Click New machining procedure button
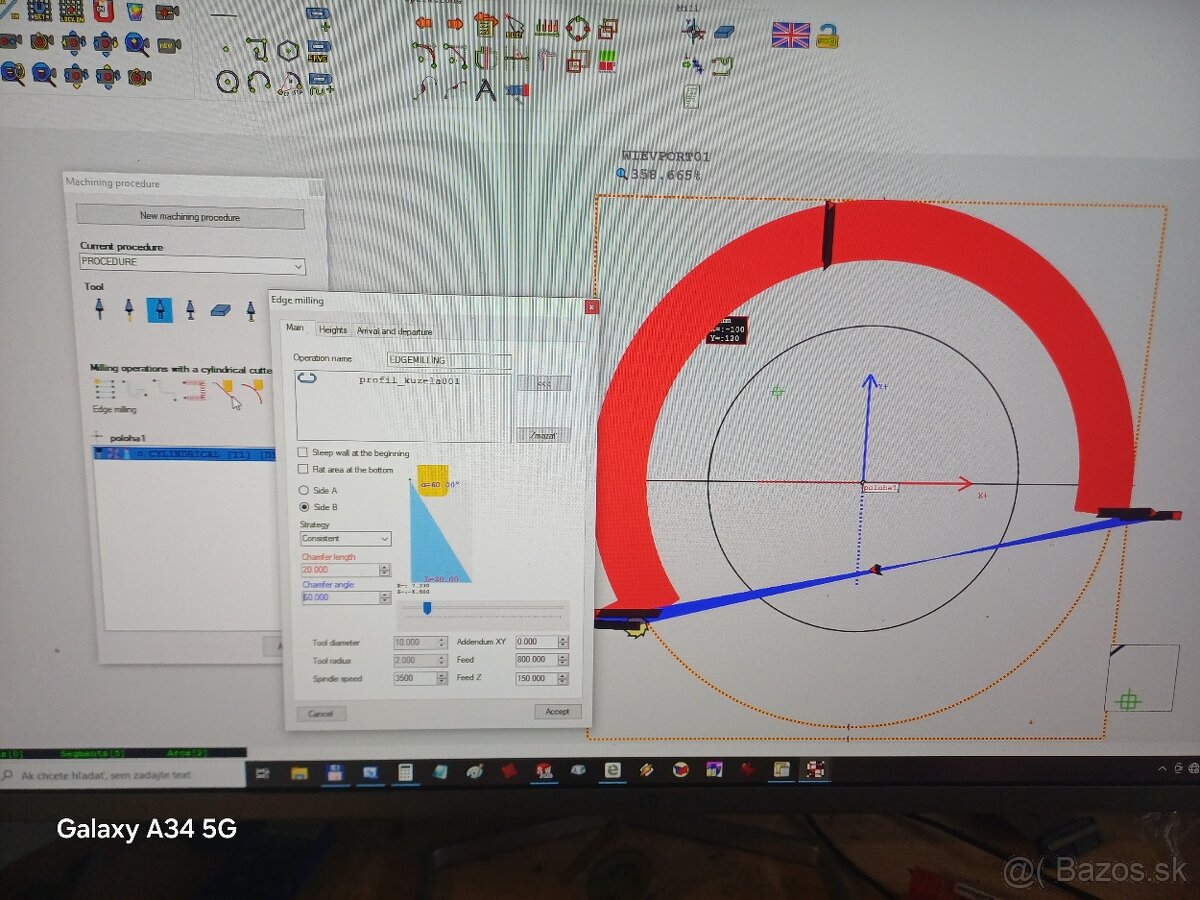Screen dimensions: 1200x900 click(x=190, y=217)
